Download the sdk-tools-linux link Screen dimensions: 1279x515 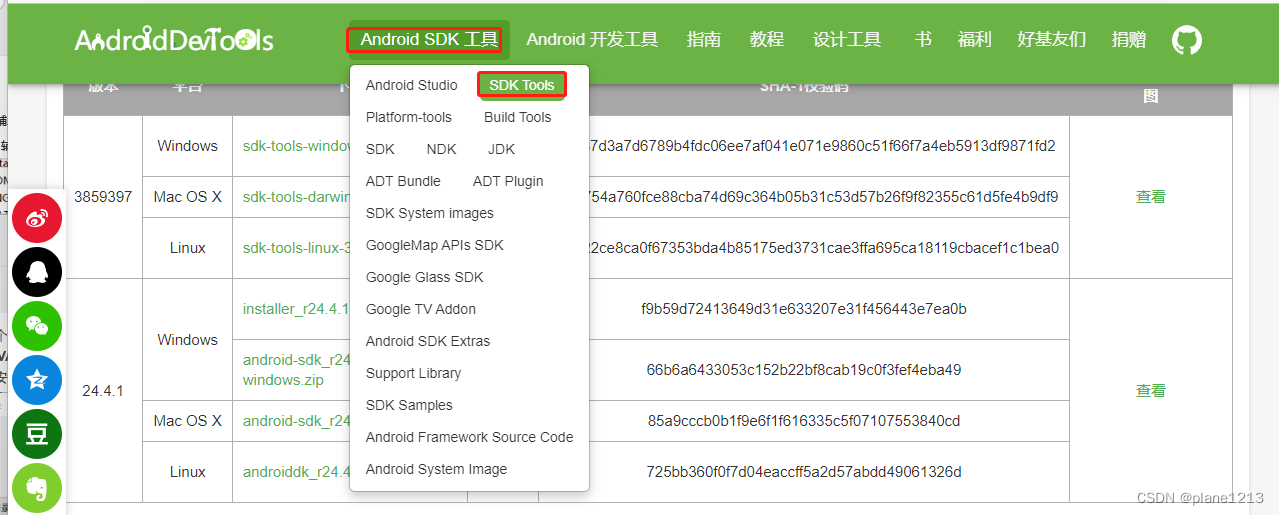(297, 248)
